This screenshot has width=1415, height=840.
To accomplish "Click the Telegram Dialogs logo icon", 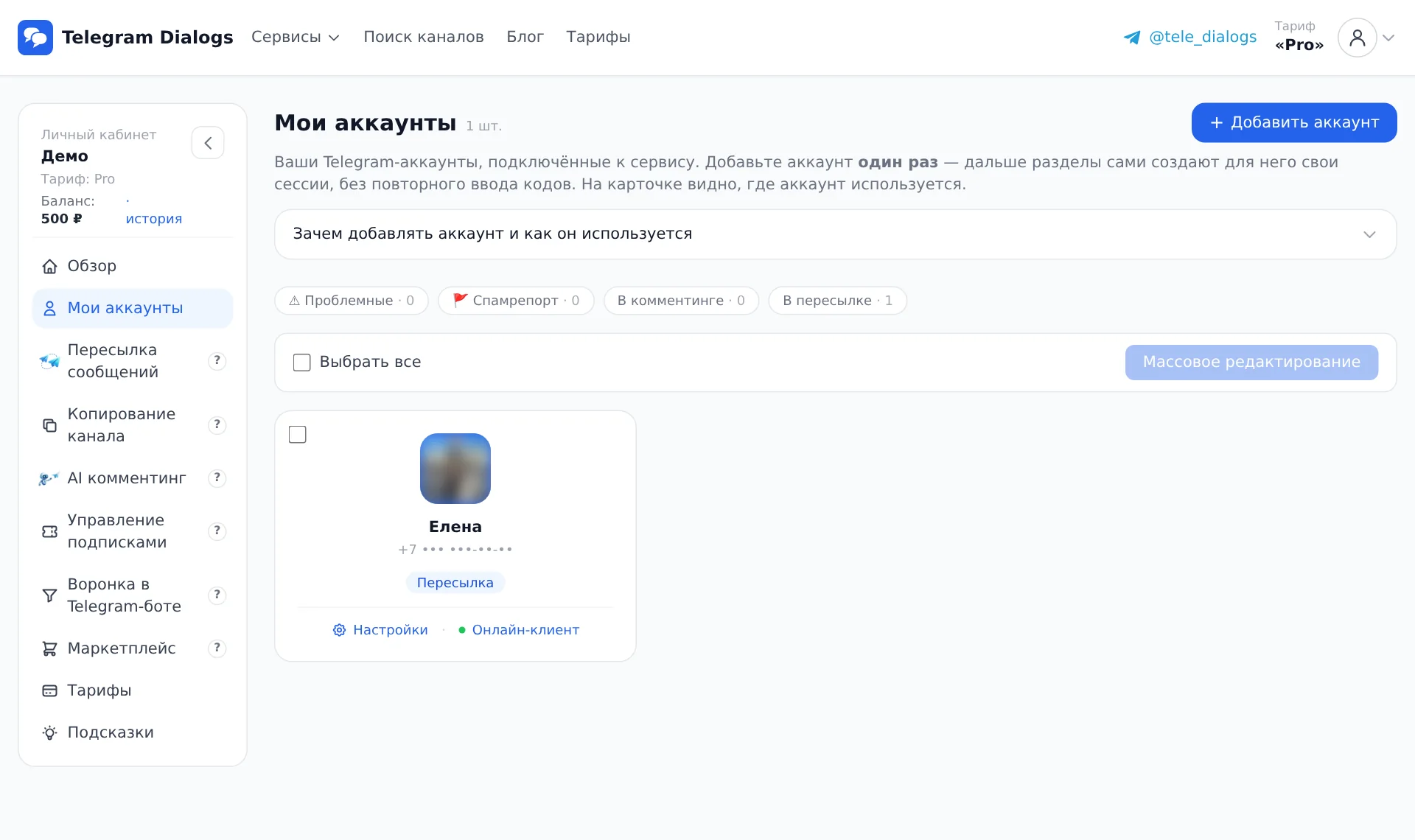I will (35, 38).
